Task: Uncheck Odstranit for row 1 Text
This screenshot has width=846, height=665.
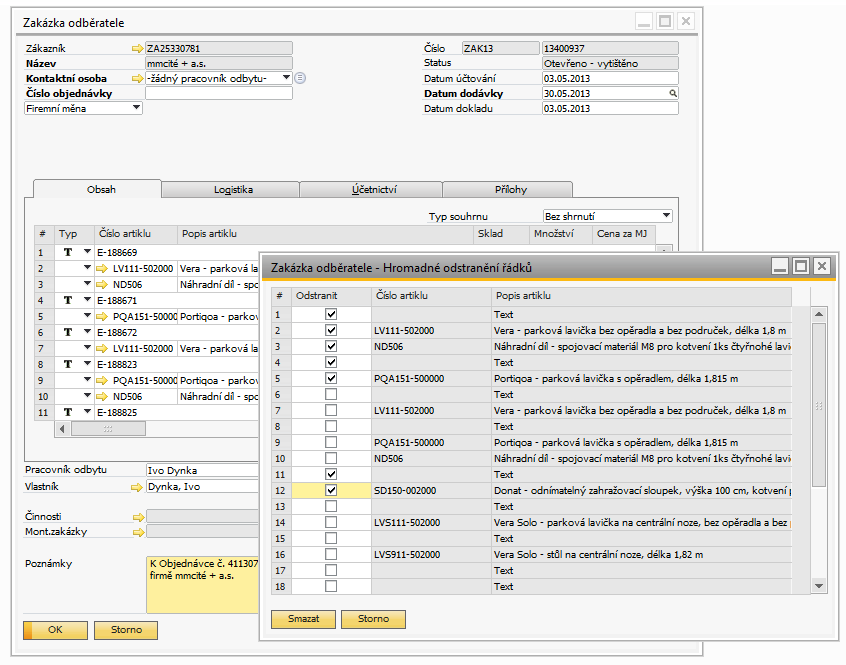Action: coord(331,314)
